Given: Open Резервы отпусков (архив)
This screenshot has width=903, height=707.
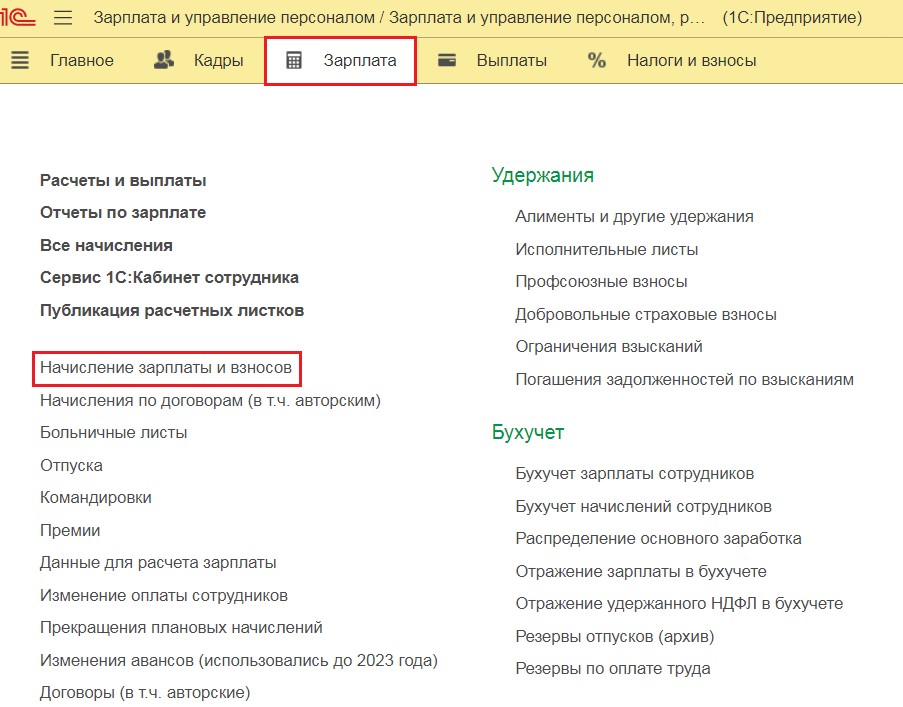Looking at the screenshot, I should point(614,636).
